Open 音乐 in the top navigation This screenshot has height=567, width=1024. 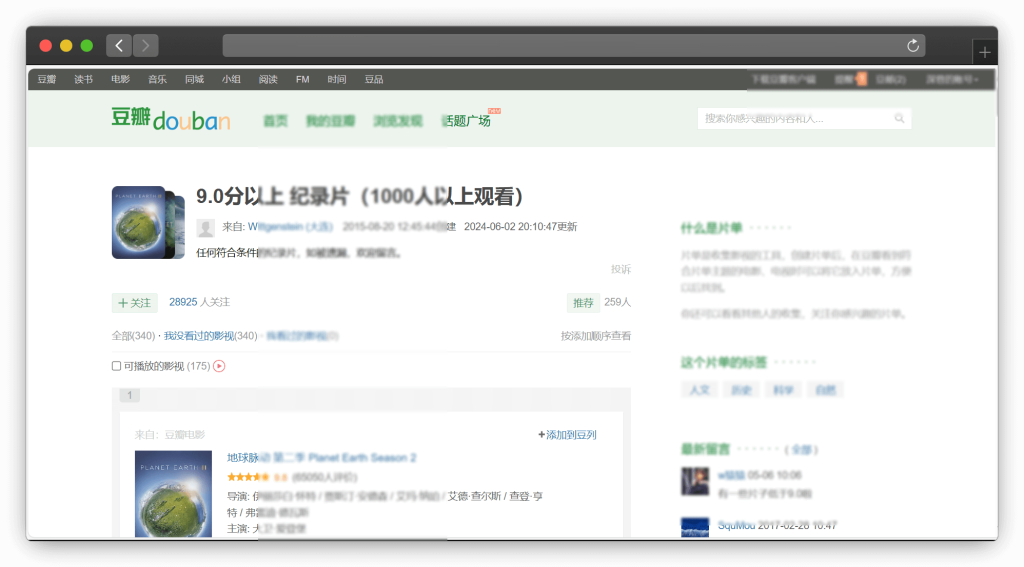[157, 79]
